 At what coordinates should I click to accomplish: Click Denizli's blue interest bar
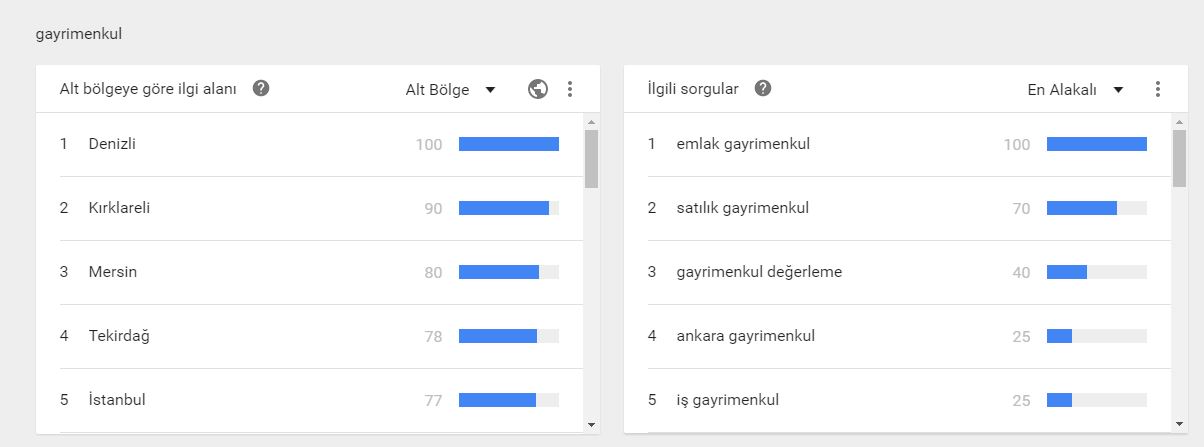coord(509,144)
